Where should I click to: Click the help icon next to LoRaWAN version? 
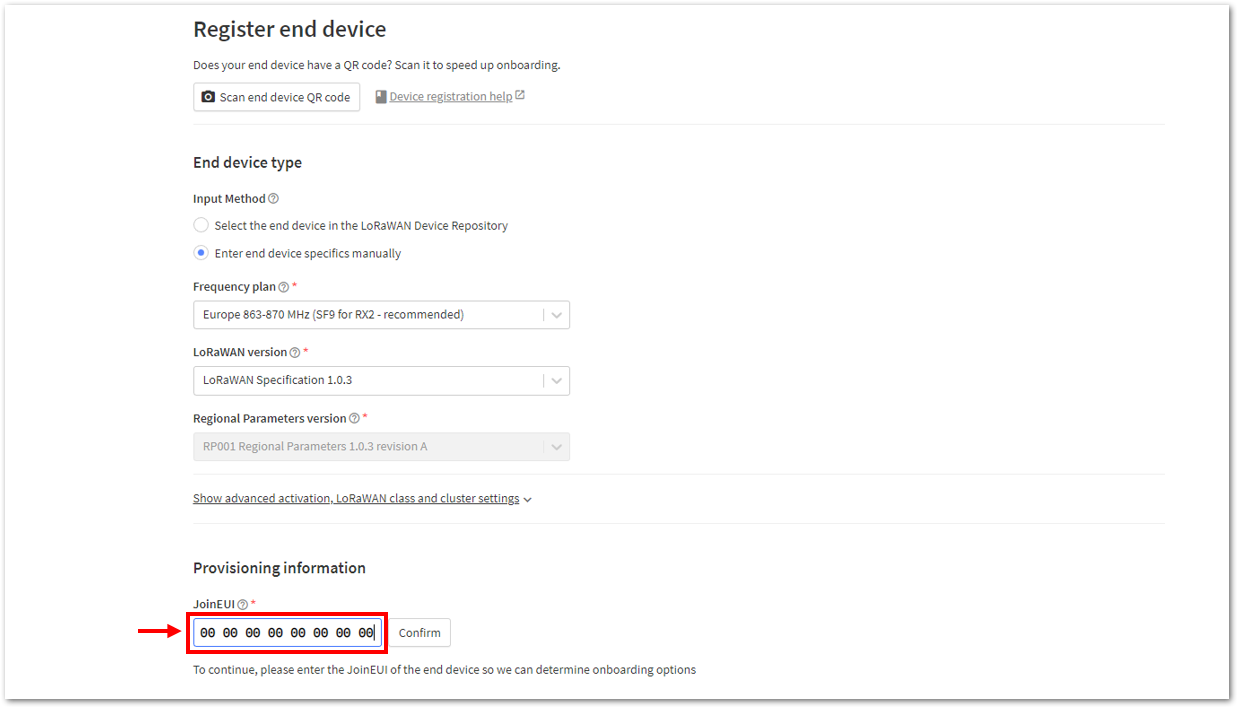[x=295, y=353]
